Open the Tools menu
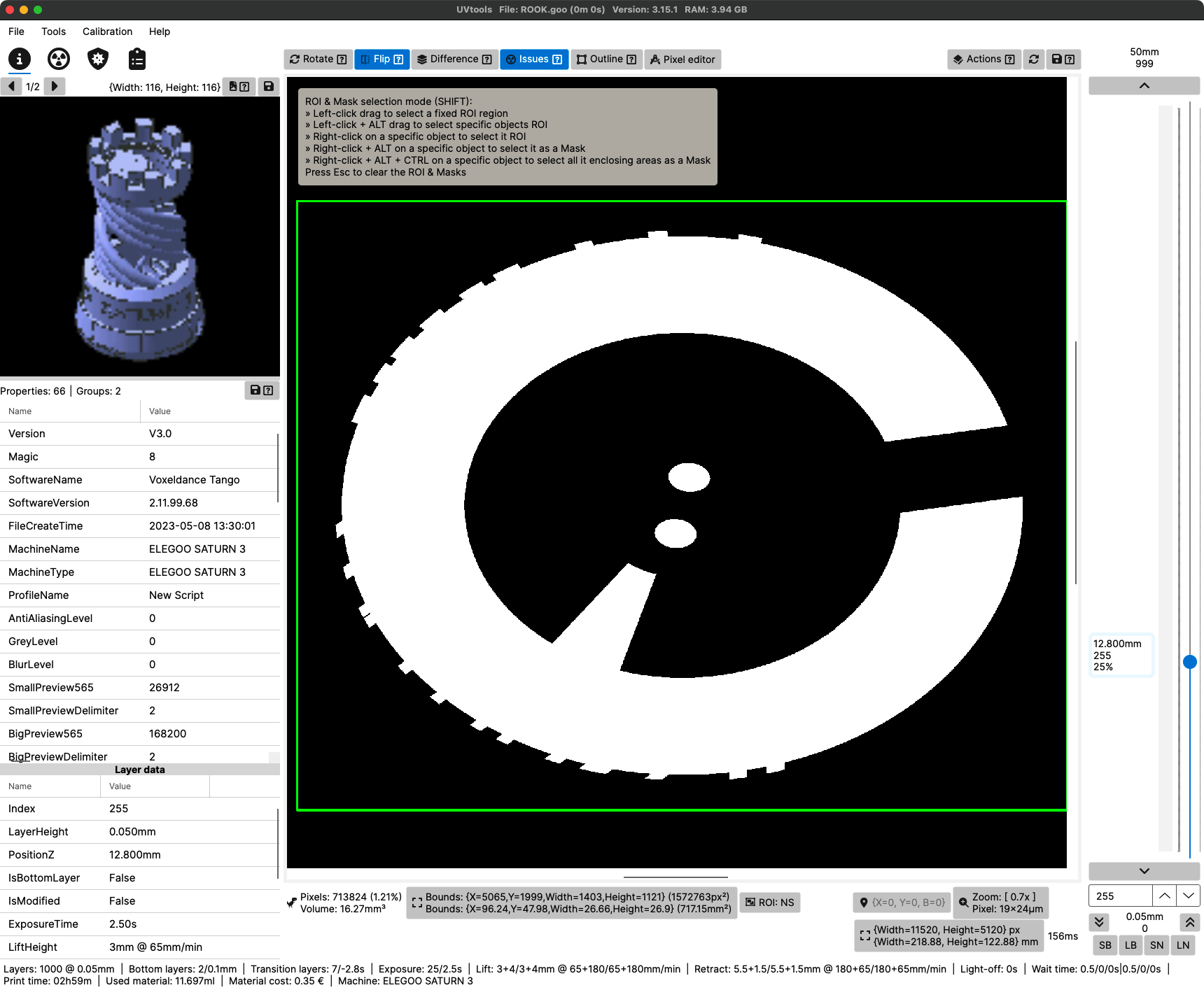Screen dimensions: 1204x990 [53, 31]
